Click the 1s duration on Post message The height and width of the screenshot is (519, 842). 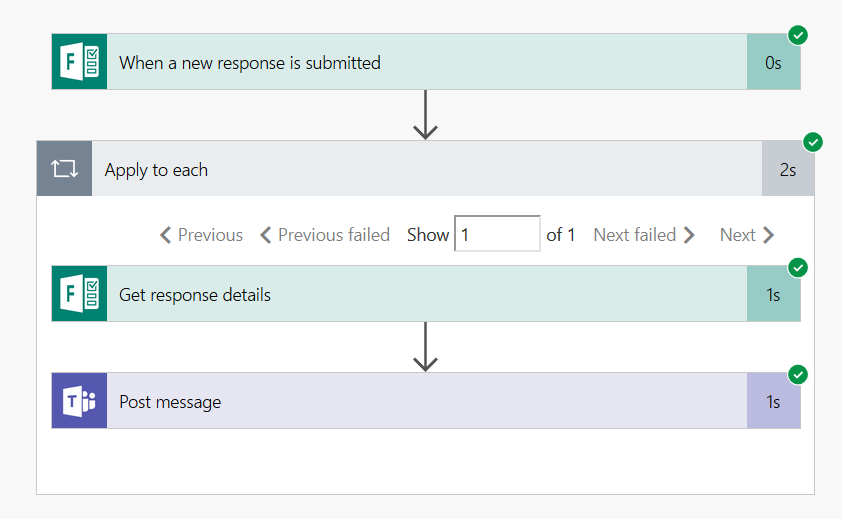click(x=773, y=401)
